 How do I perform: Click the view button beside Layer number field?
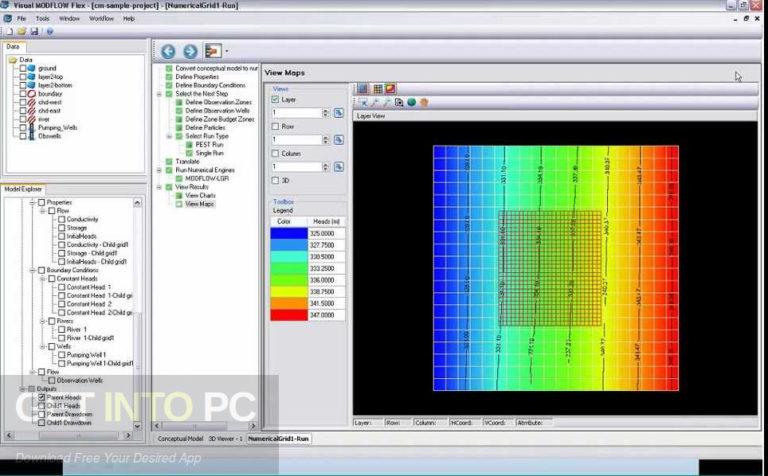[338, 113]
